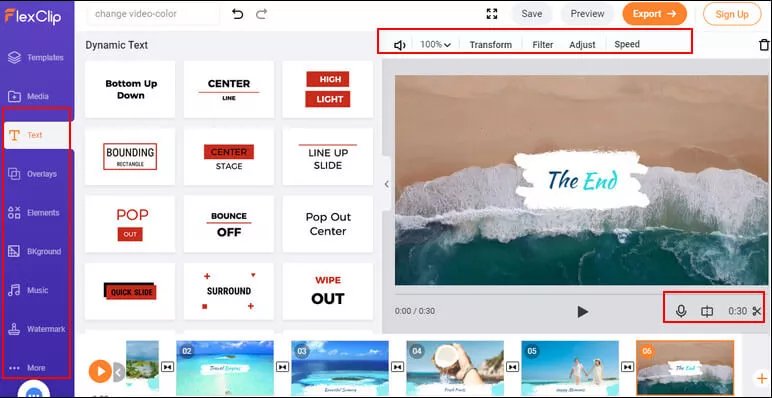
Task: Click the project name field
Action: 153,14
